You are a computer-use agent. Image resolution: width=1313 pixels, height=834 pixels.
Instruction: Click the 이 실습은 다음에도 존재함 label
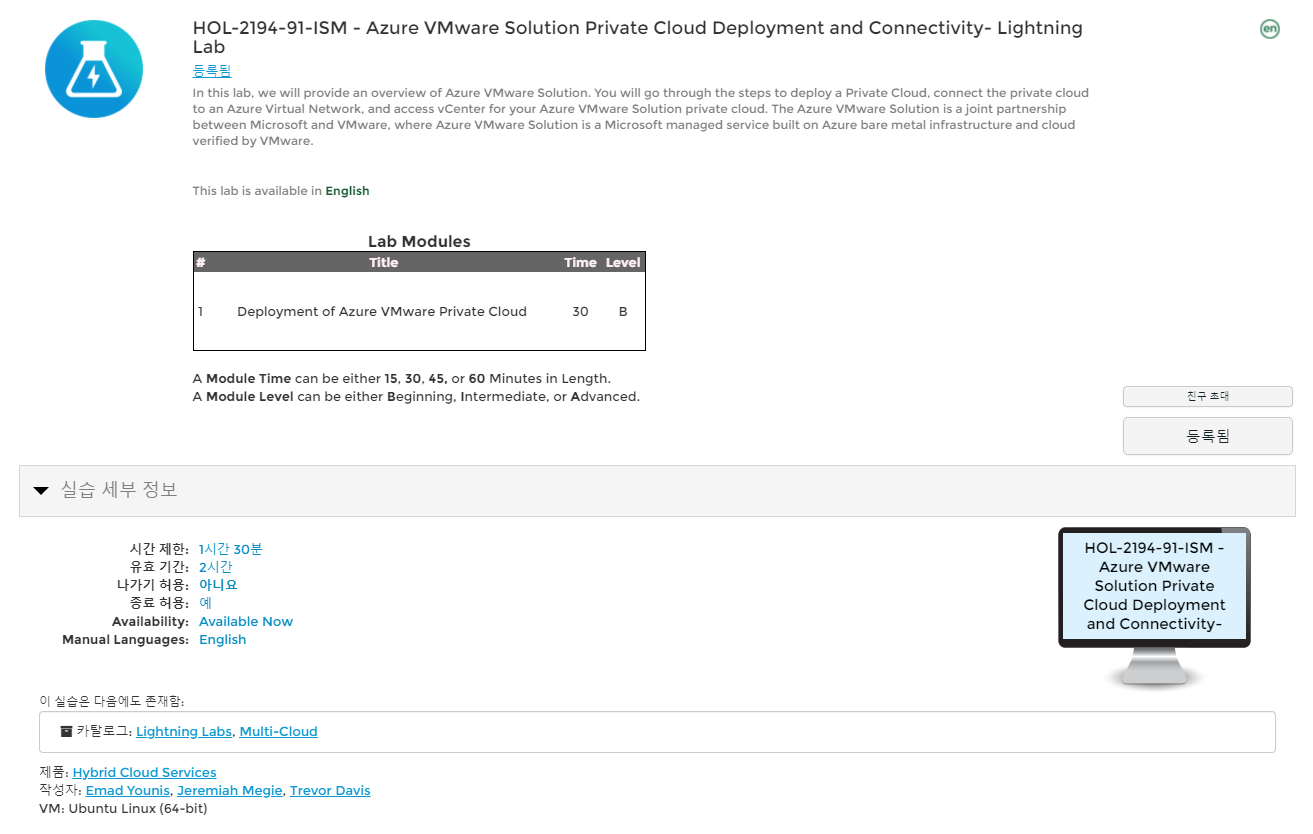[112, 701]
